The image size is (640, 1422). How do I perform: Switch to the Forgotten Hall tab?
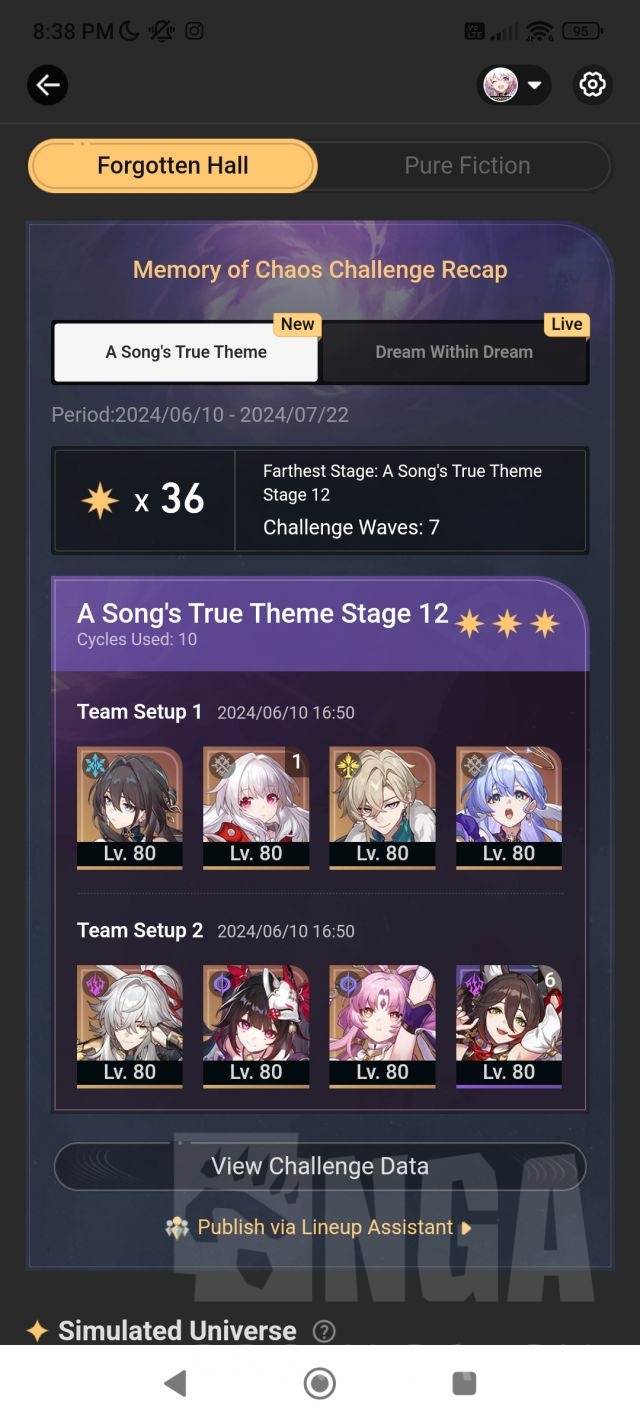tap(173, 166)
